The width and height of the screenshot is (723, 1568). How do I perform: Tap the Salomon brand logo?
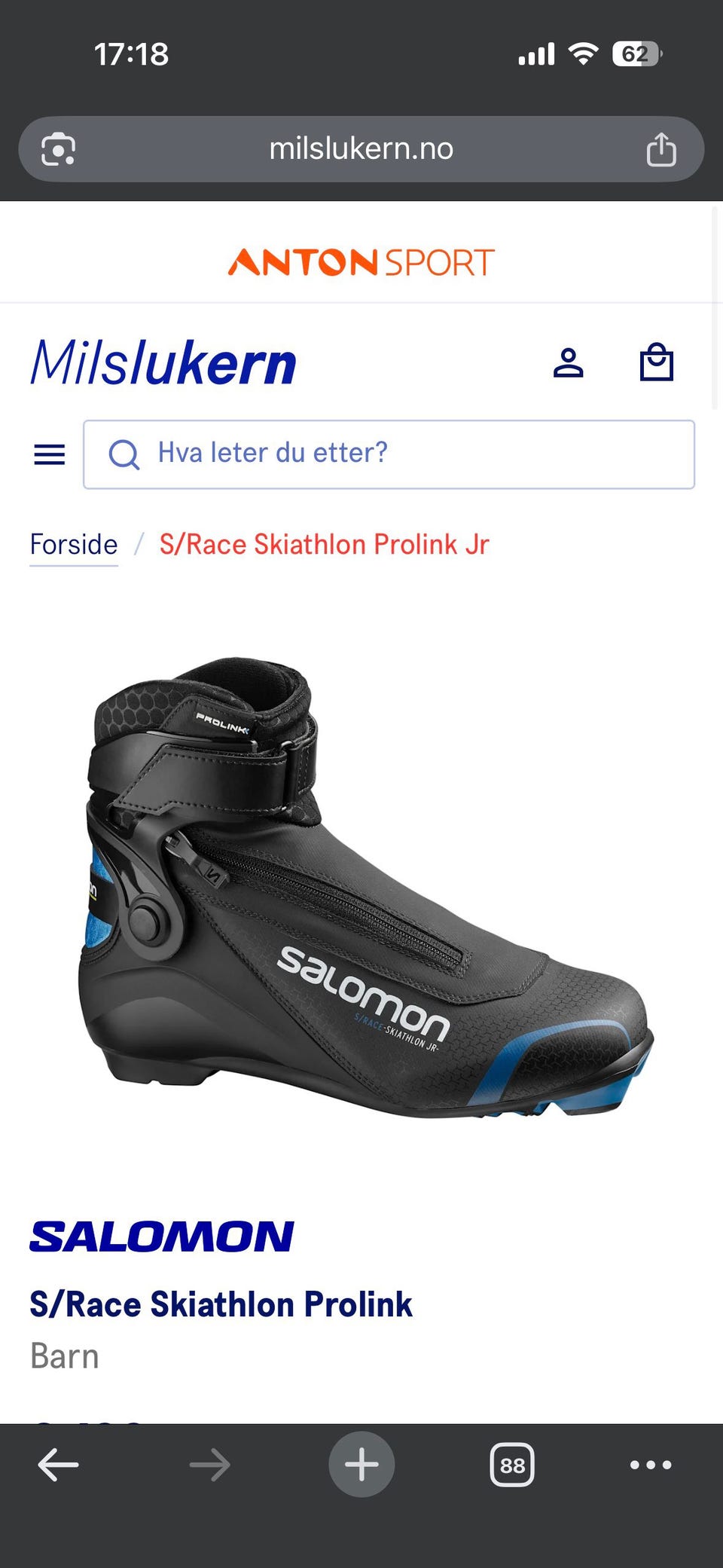coord(161,1236)
